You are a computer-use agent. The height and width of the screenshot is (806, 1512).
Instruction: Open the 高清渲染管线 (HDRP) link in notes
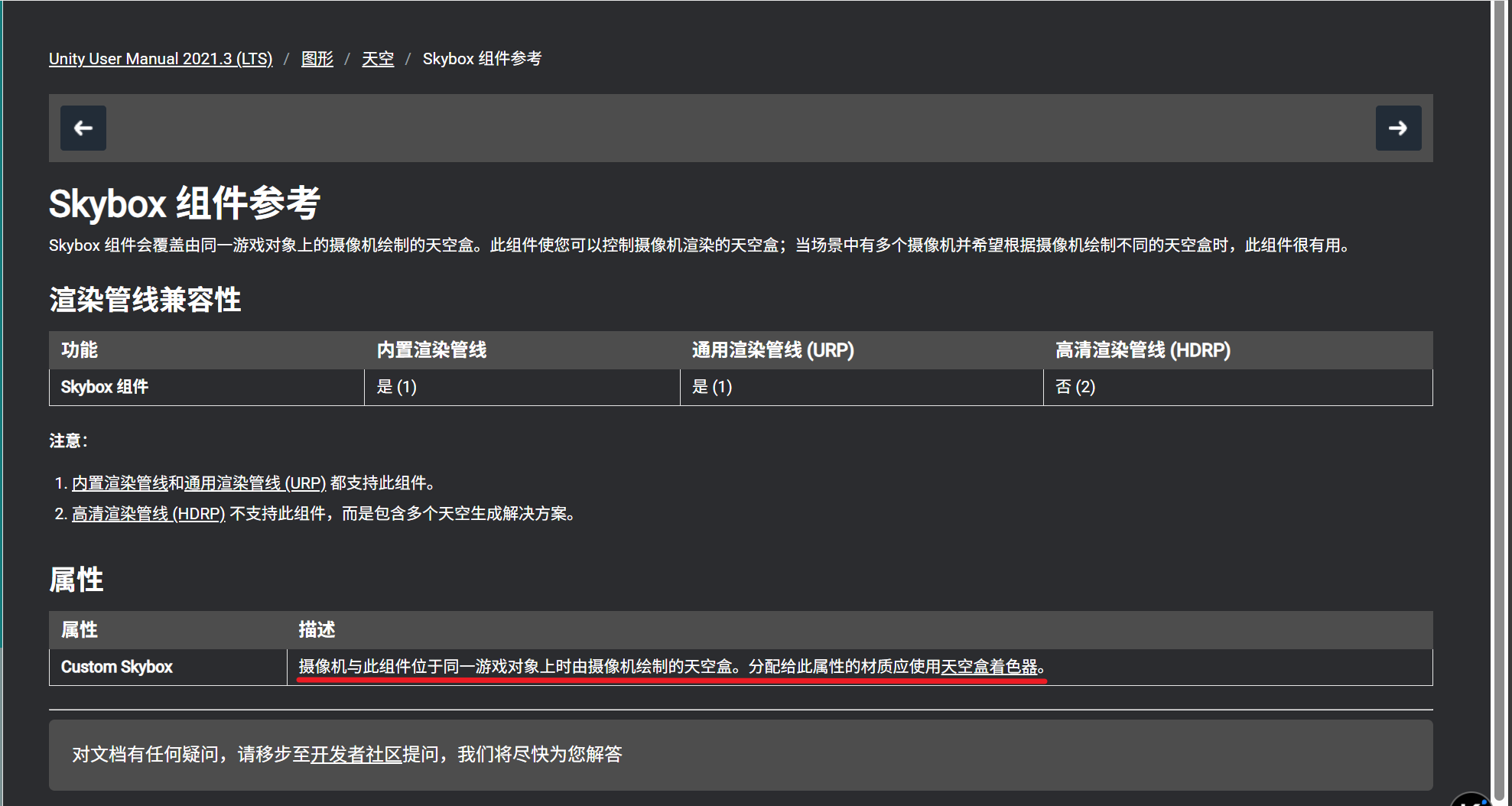[148, 514]
